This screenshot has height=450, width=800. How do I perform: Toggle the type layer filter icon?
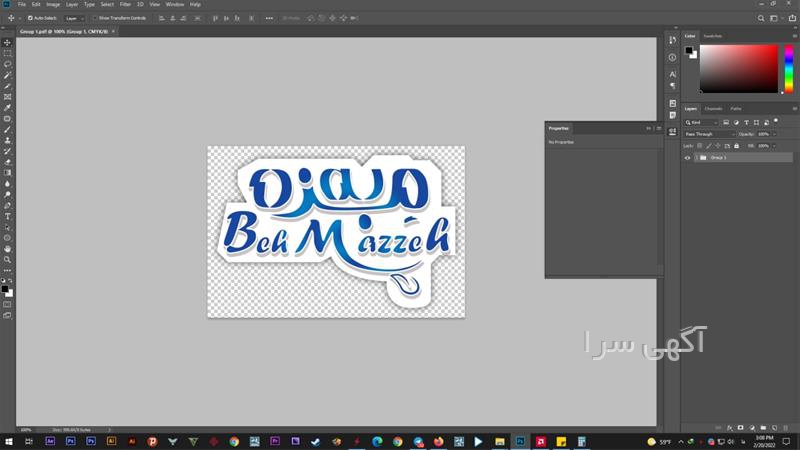coord(746,122)
